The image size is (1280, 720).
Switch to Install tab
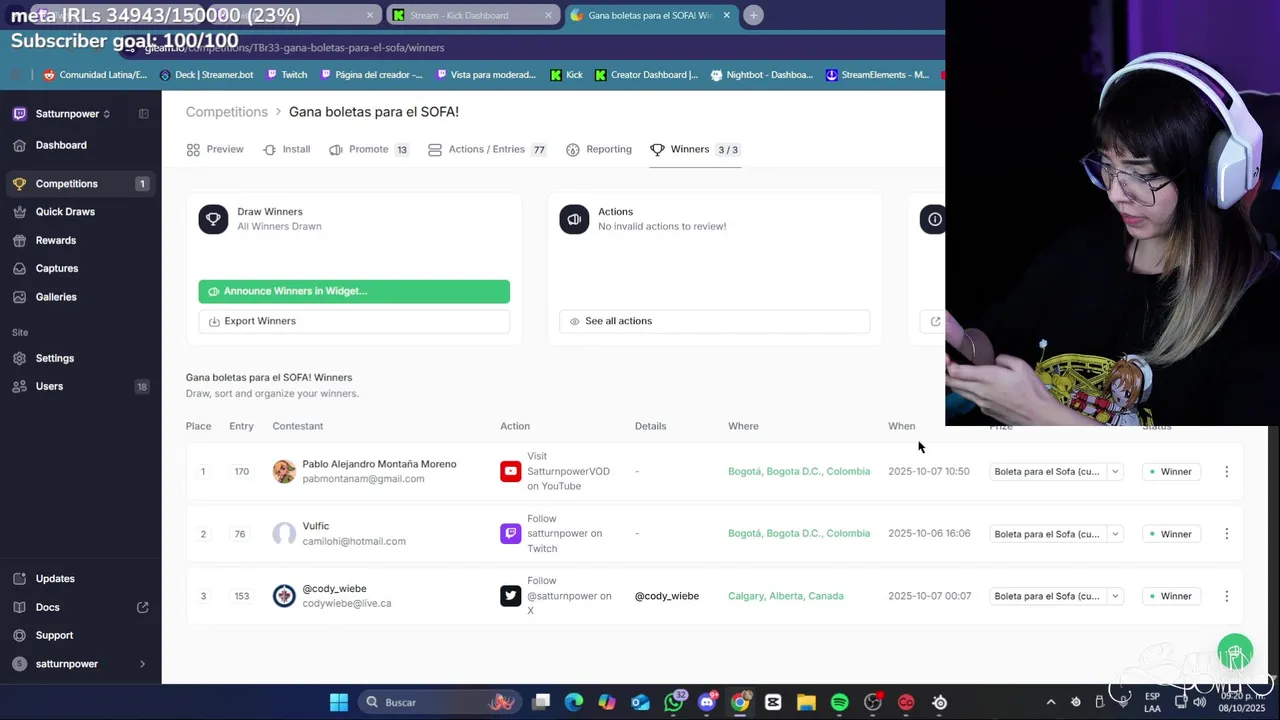tap(286, 149)
